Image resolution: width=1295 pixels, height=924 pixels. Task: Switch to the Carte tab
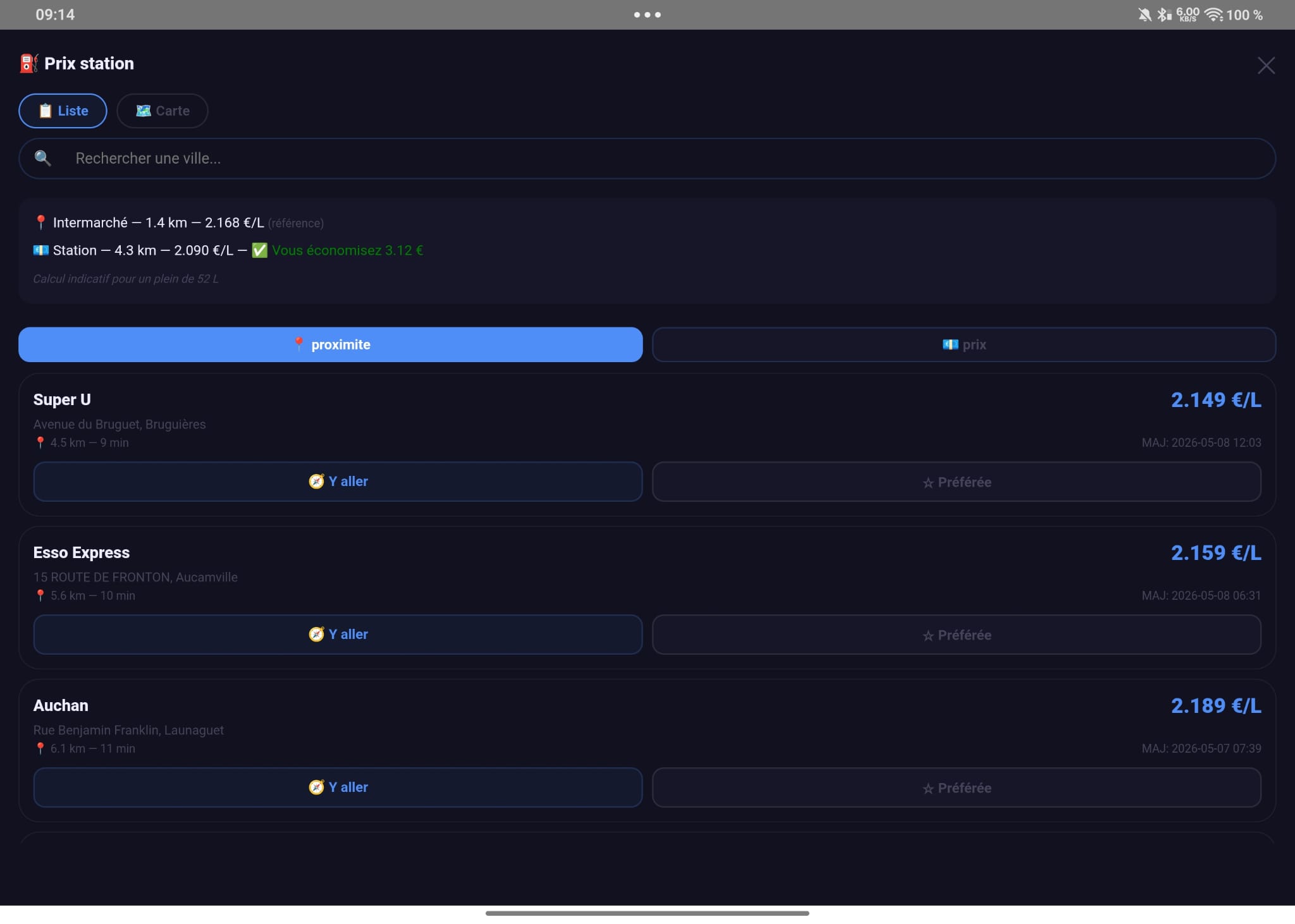(163, 111)
